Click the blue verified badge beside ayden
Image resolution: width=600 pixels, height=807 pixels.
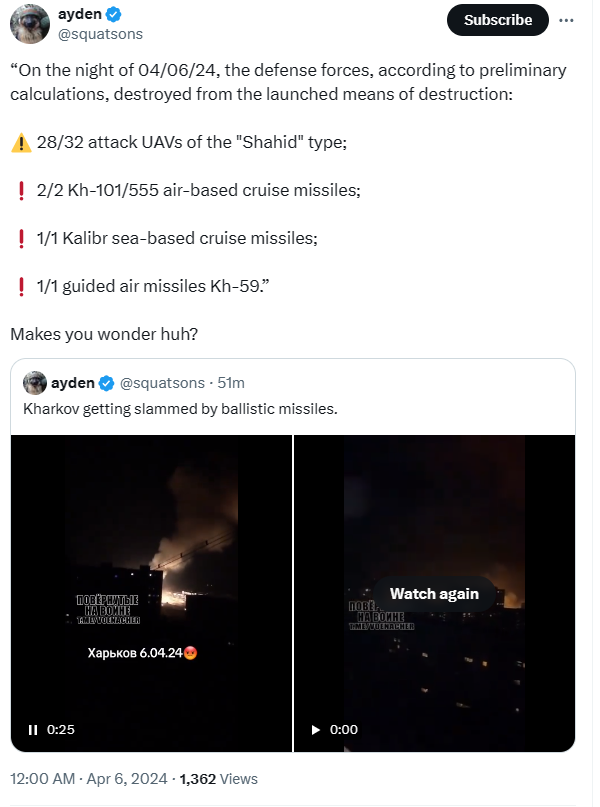click(116, 15)
